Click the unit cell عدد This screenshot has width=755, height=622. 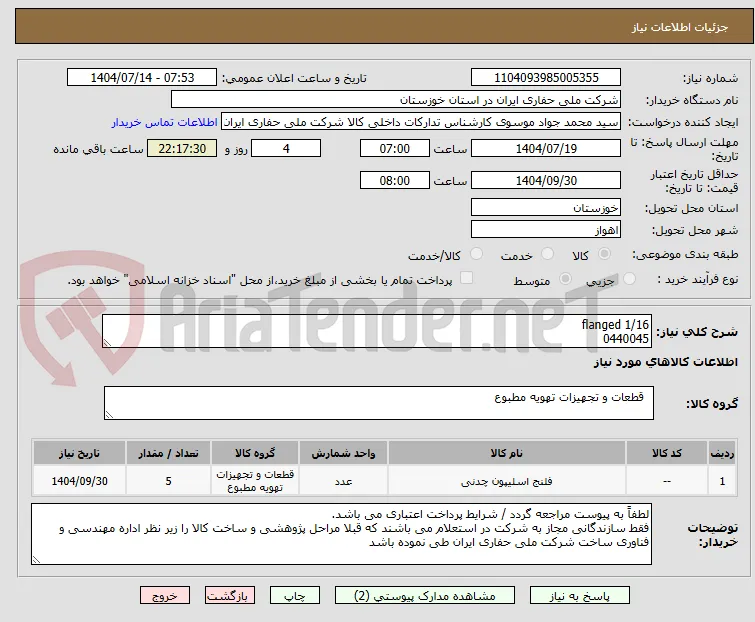343,481
